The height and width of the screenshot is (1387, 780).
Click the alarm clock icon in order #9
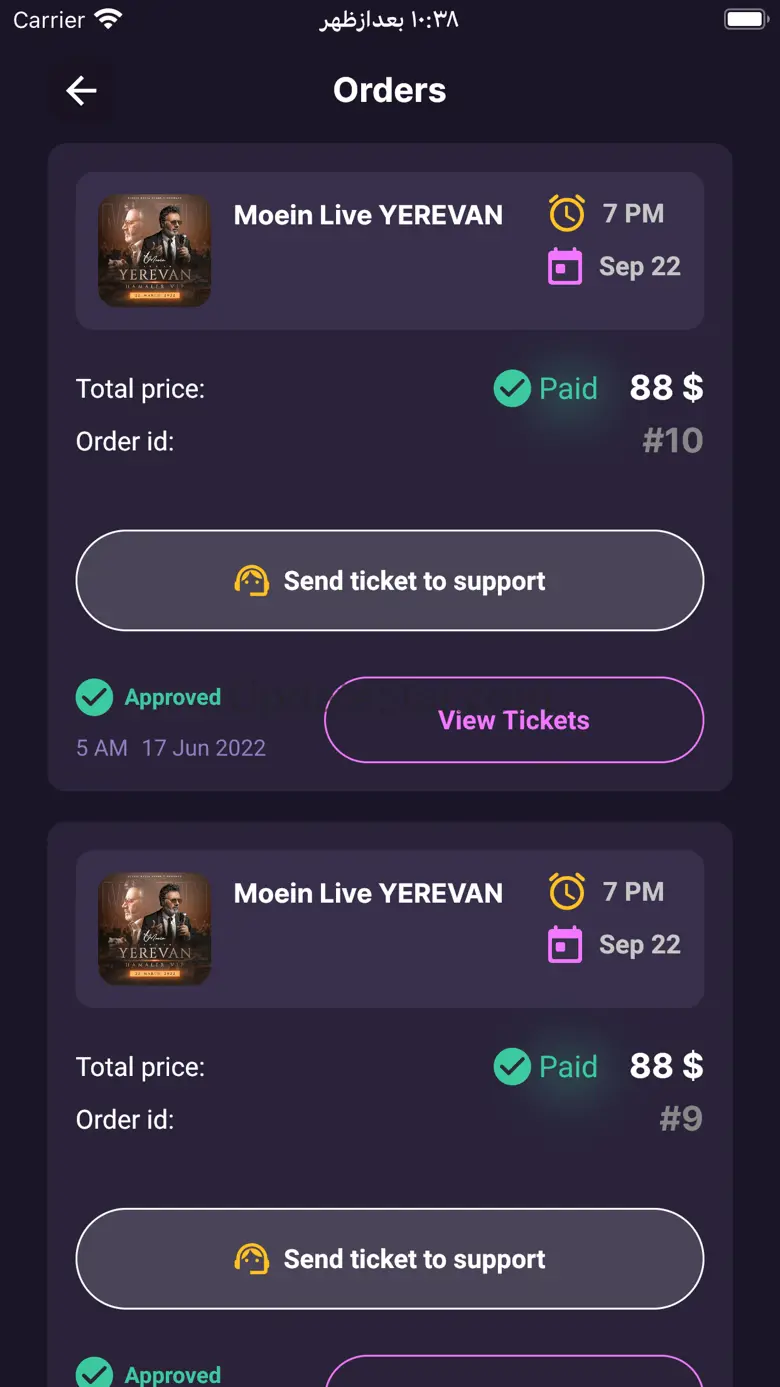pos(566,891)
